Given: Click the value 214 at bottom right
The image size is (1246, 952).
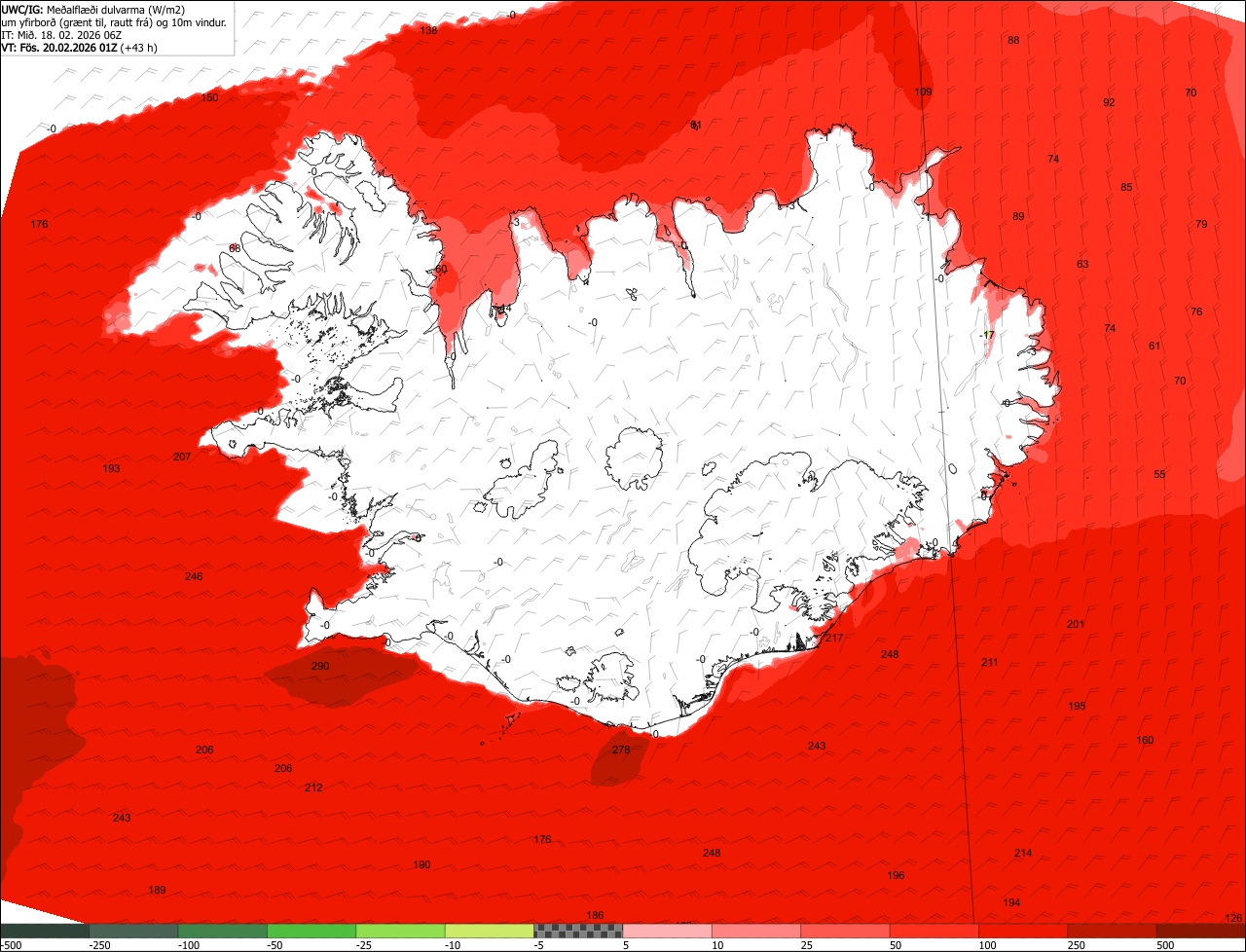Looking at the screenshot, I should [x=1023, y=853].
